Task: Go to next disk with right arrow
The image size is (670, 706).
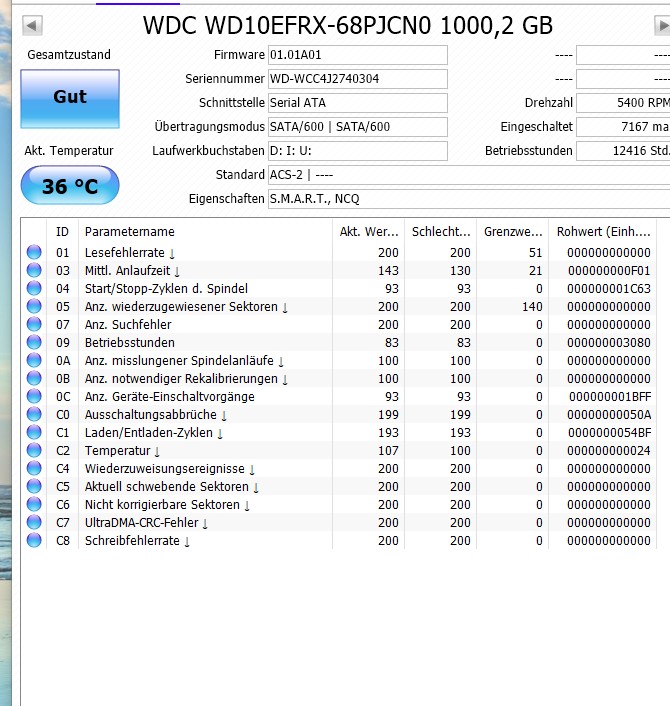Action: click(x=662, y=25)
